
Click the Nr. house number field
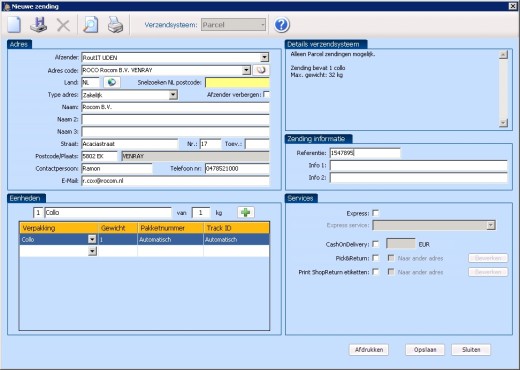[210, 144]
